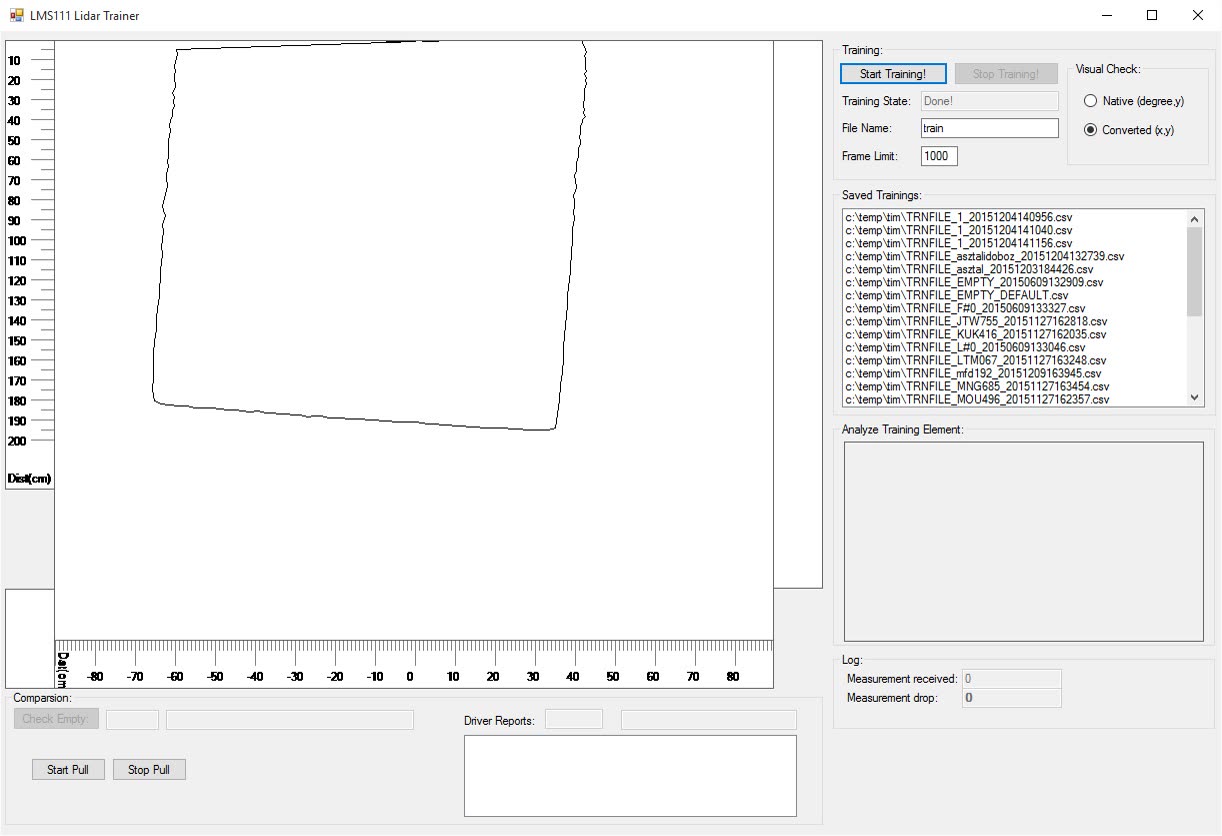Select TRNFILE_asztalidoboz_20151204132739.csv entry
This screenshot has width=1222, height=836.
pos(985,256)
